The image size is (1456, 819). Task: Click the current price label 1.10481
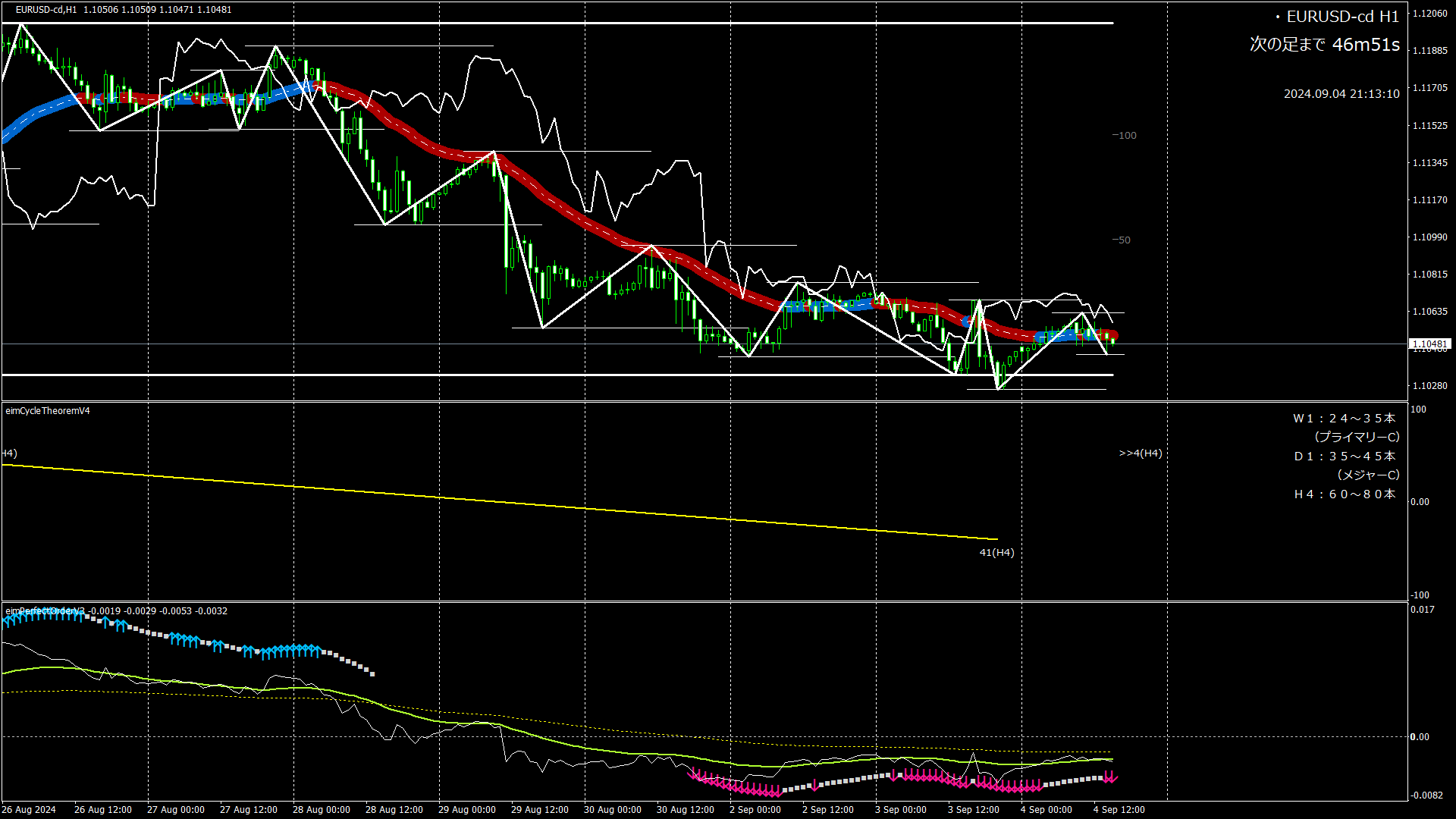[1429, 344]
